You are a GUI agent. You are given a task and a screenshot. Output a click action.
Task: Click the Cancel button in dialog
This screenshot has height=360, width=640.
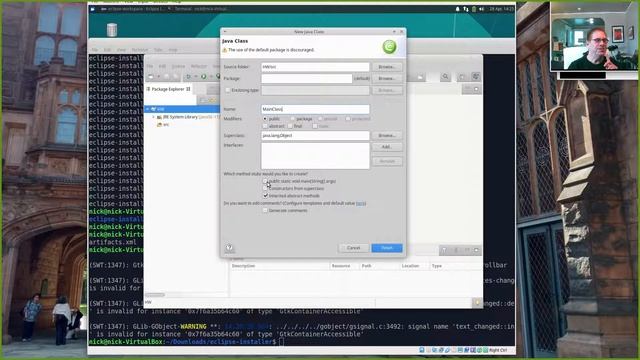[x=353, y=248]
